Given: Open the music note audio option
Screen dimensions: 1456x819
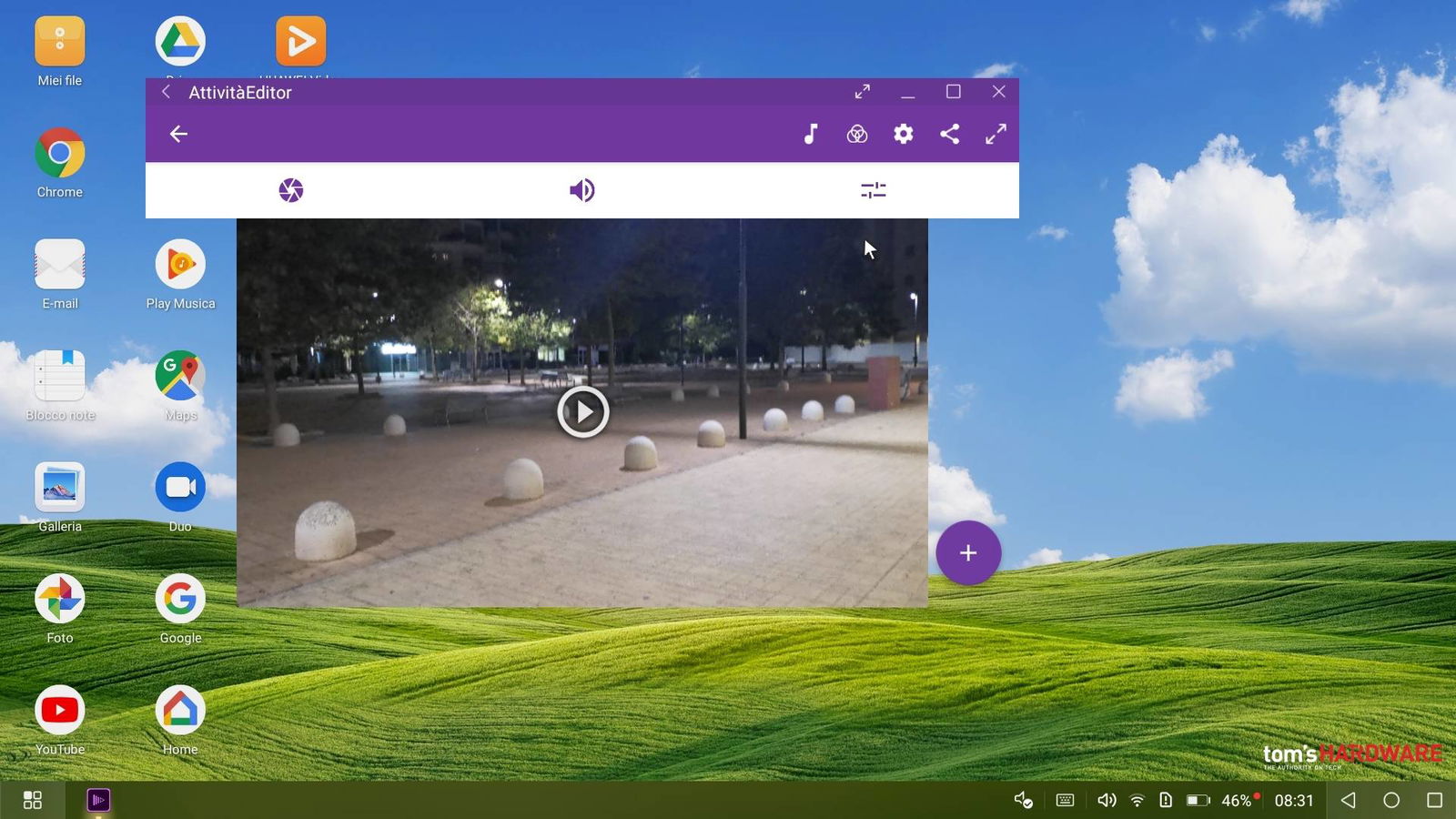Looking at the screenshot, I should 811,134.
